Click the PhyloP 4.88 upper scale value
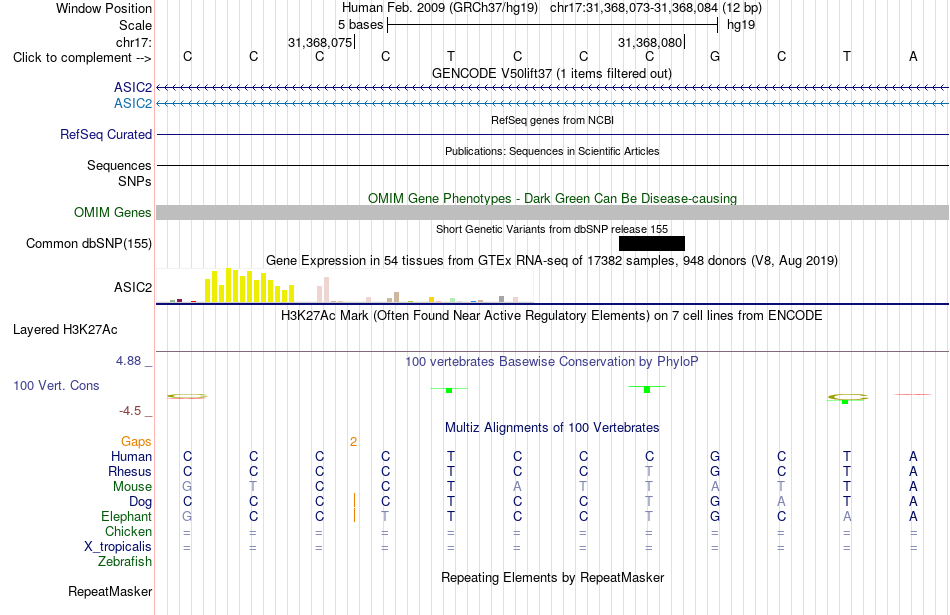The image size is (950, 615). click(128, 361)
